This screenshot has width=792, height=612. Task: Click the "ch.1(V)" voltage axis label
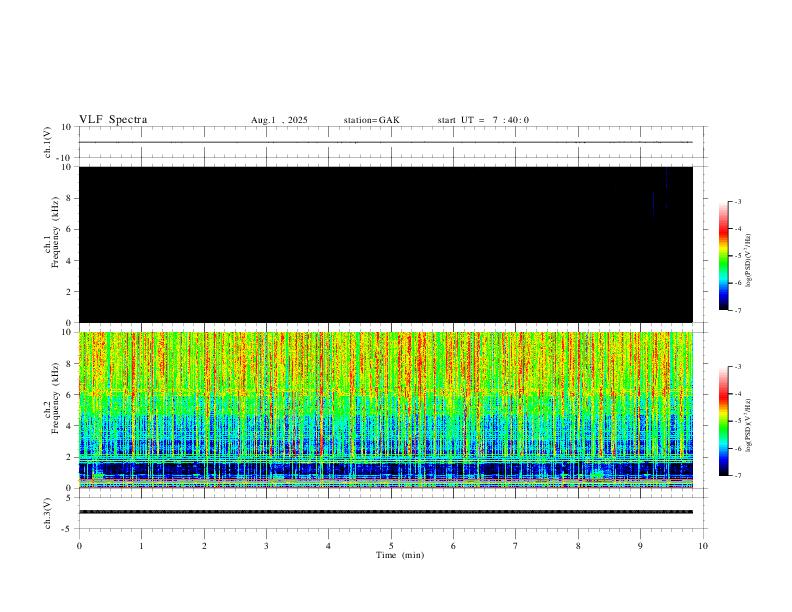coord(48,142)
